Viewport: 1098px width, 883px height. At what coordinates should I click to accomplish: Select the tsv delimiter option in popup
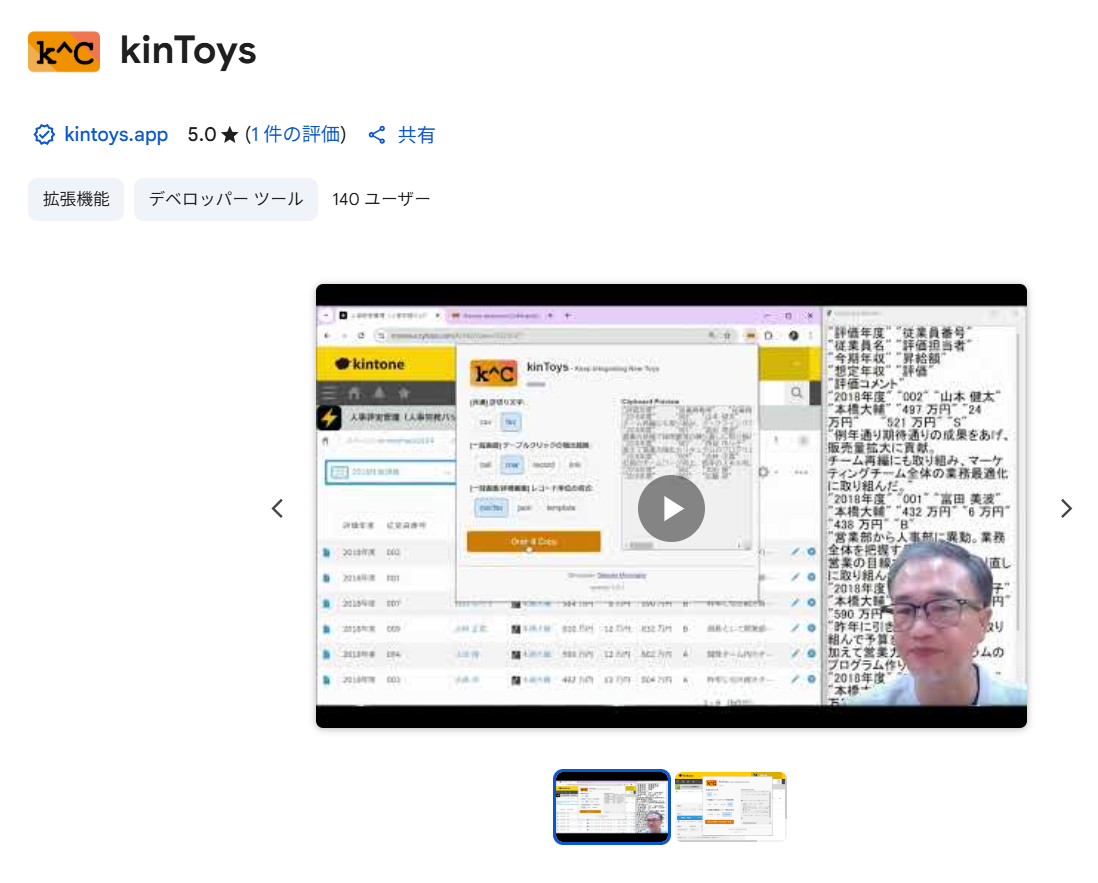(511, 423)
